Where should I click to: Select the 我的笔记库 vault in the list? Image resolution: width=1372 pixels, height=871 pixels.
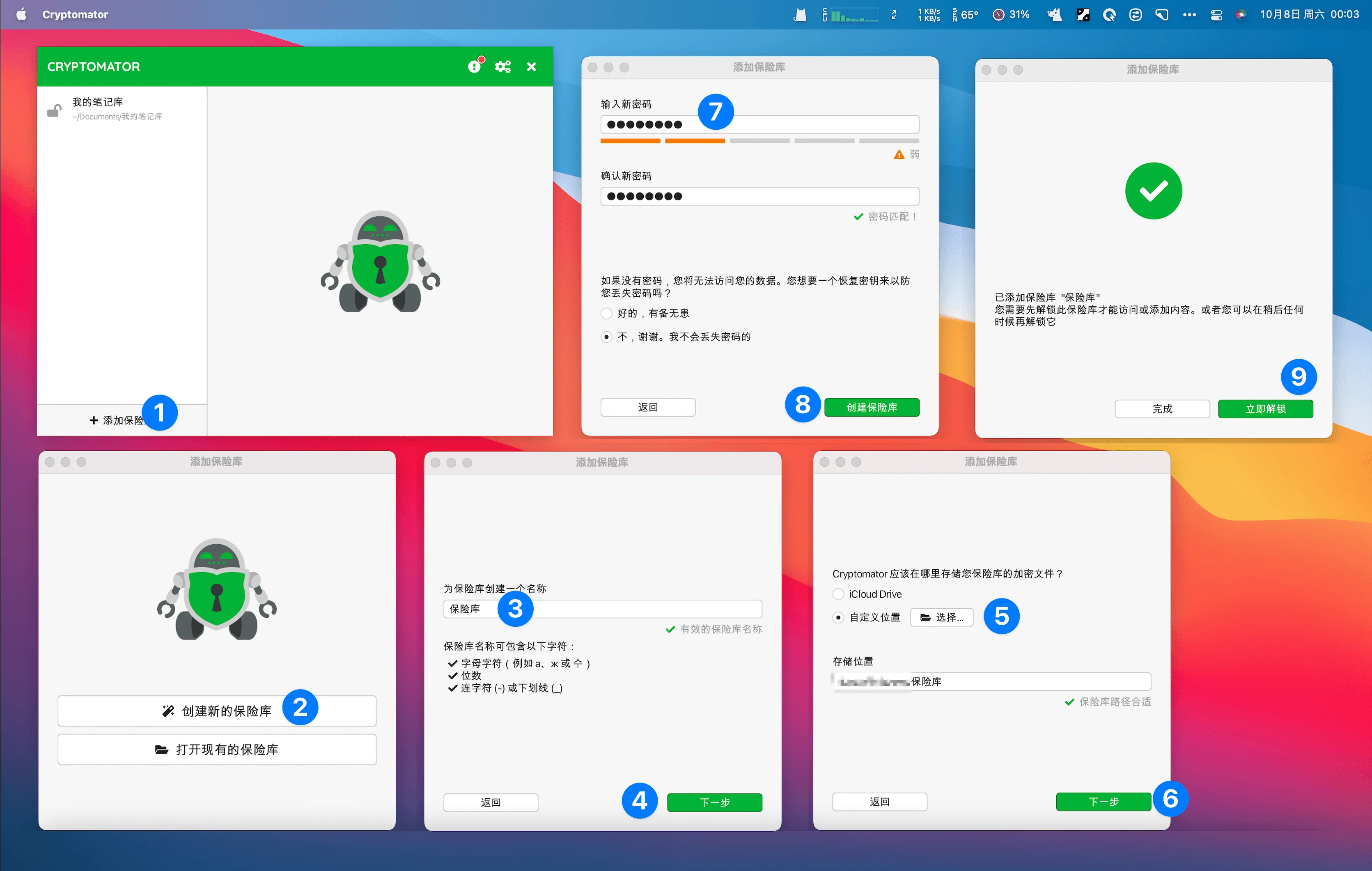(122, 109)
